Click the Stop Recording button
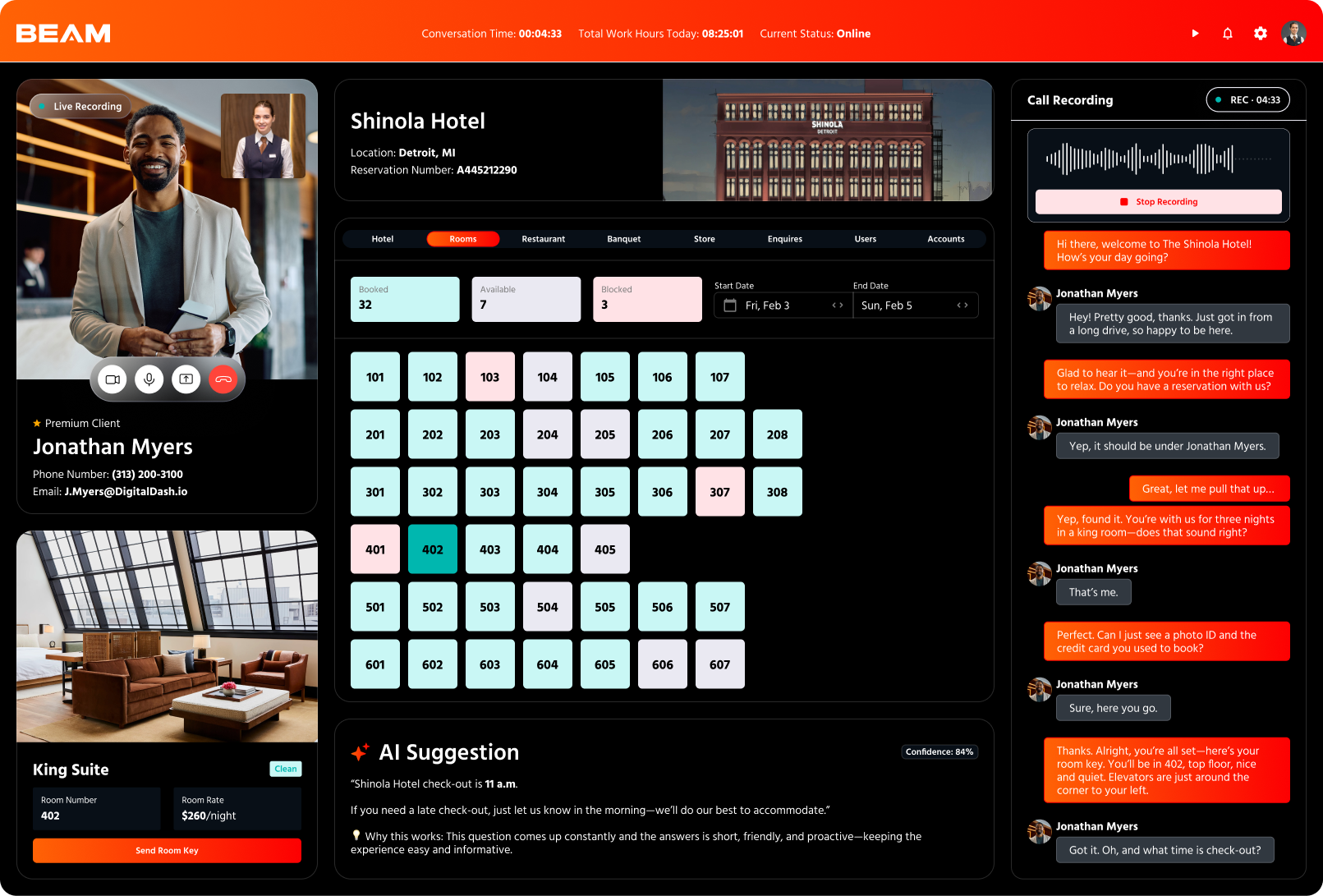Image resolution: width=1323 pixels, height=896 pixels. click(1159, 202)
